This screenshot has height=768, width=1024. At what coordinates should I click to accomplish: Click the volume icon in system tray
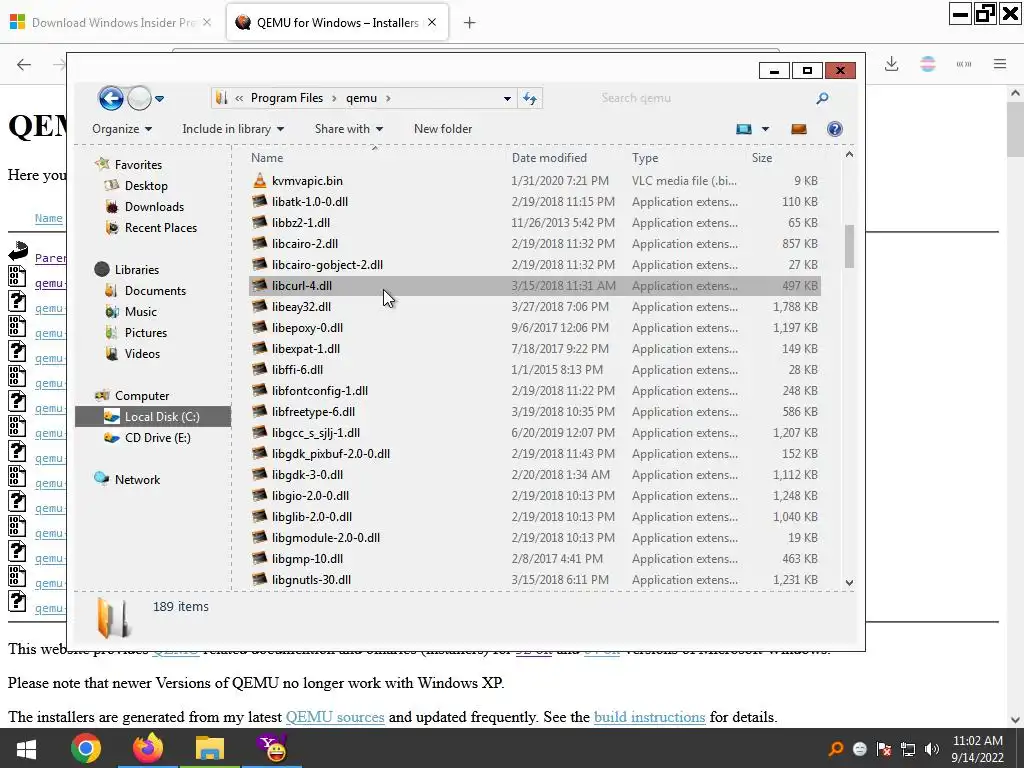tap(932, 749)
